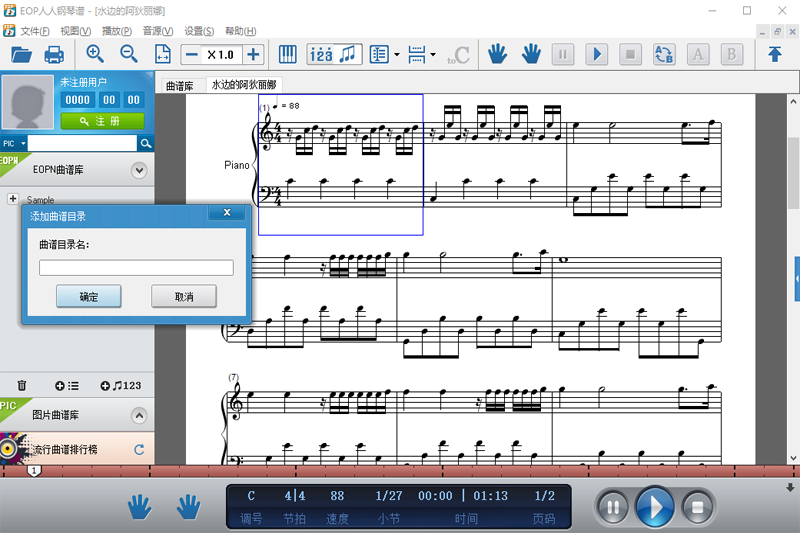Click the red timeline progress bar

tap(400, 471)
